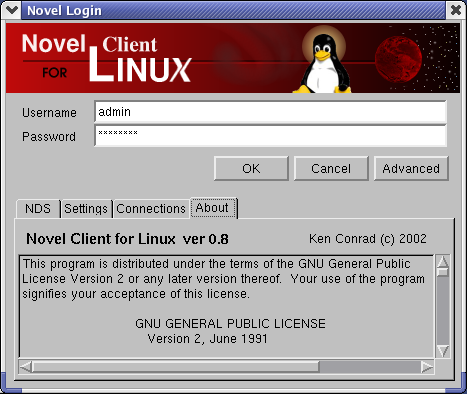
Task: Open the Advanced options button
Action: point(411,169)
